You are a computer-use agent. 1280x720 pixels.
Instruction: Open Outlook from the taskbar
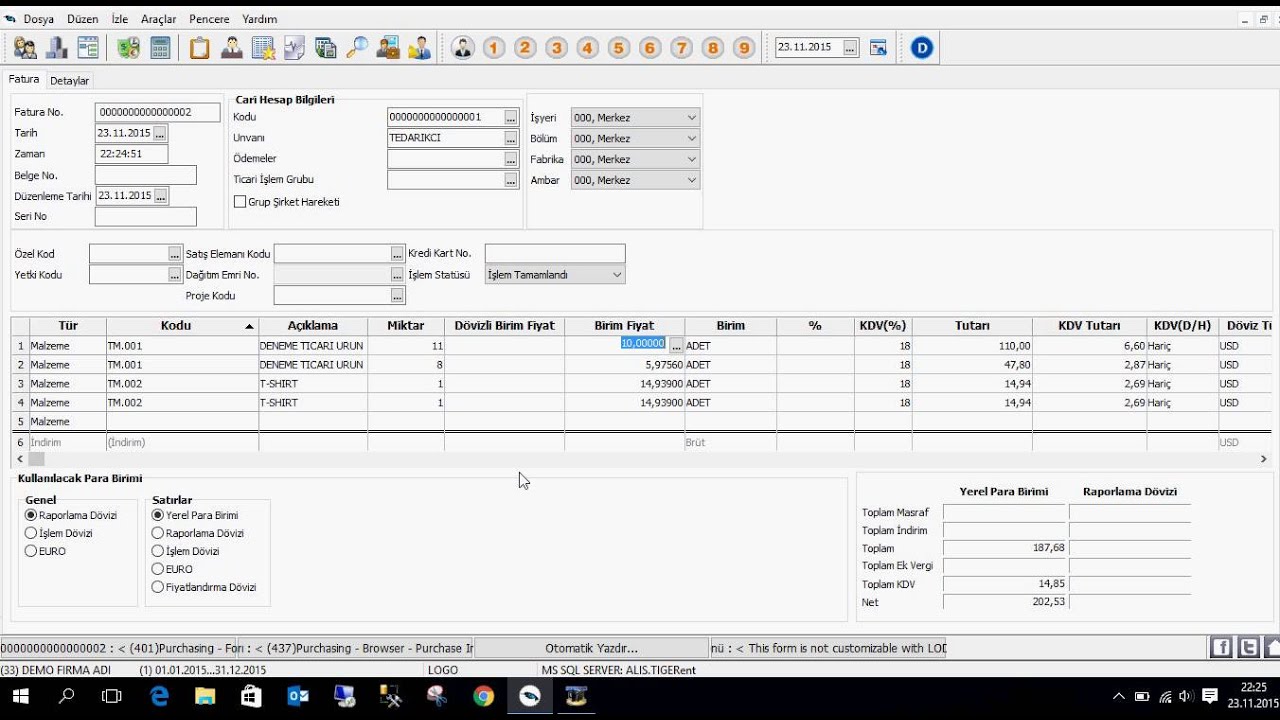298,696
